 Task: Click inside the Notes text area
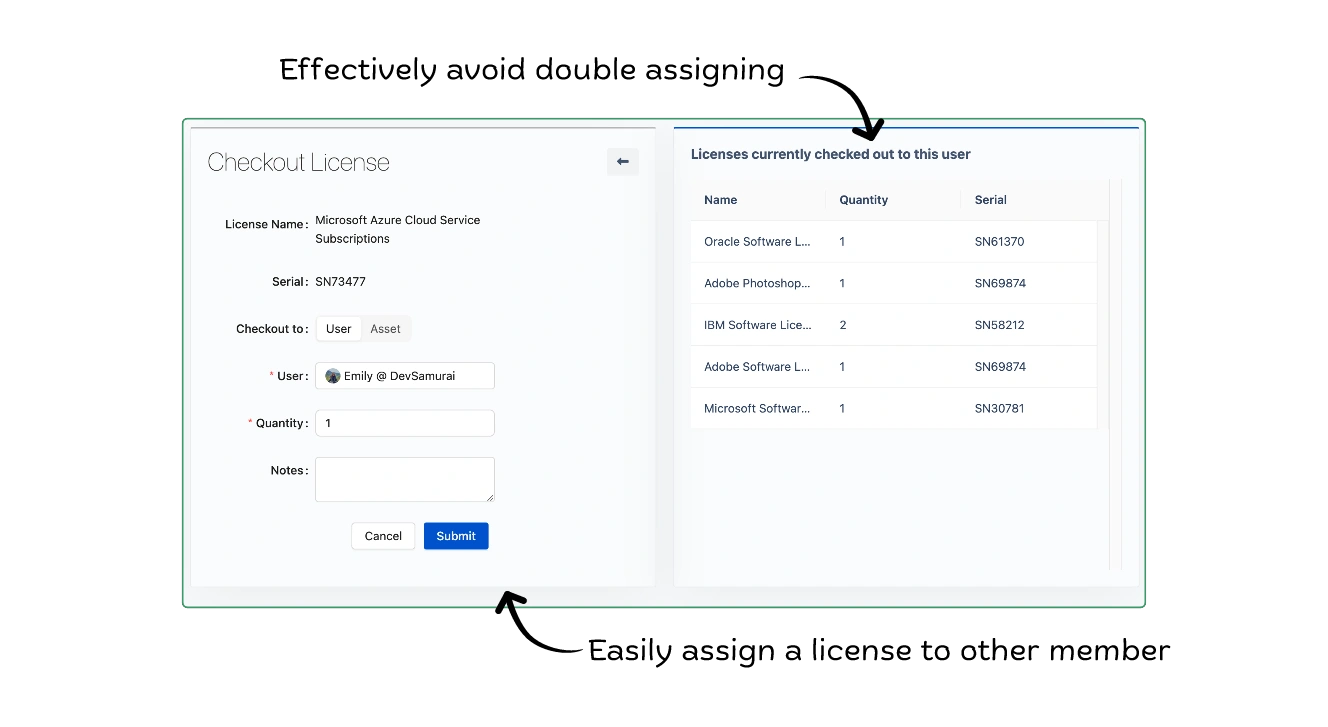click(x=405, y=479)
